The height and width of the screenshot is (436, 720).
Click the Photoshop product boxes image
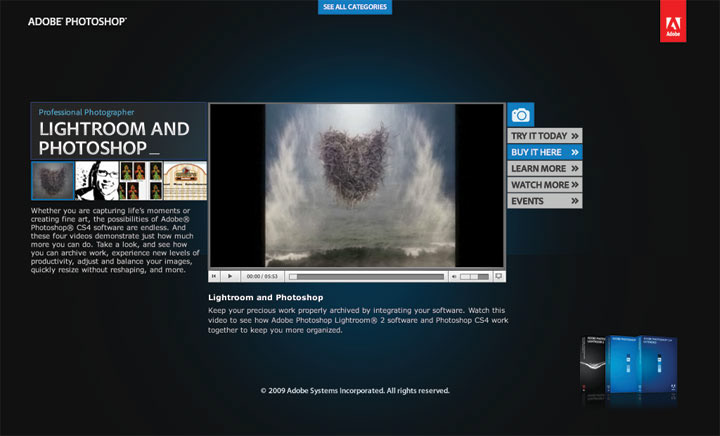pyautogui.click(x=629, y=365)
